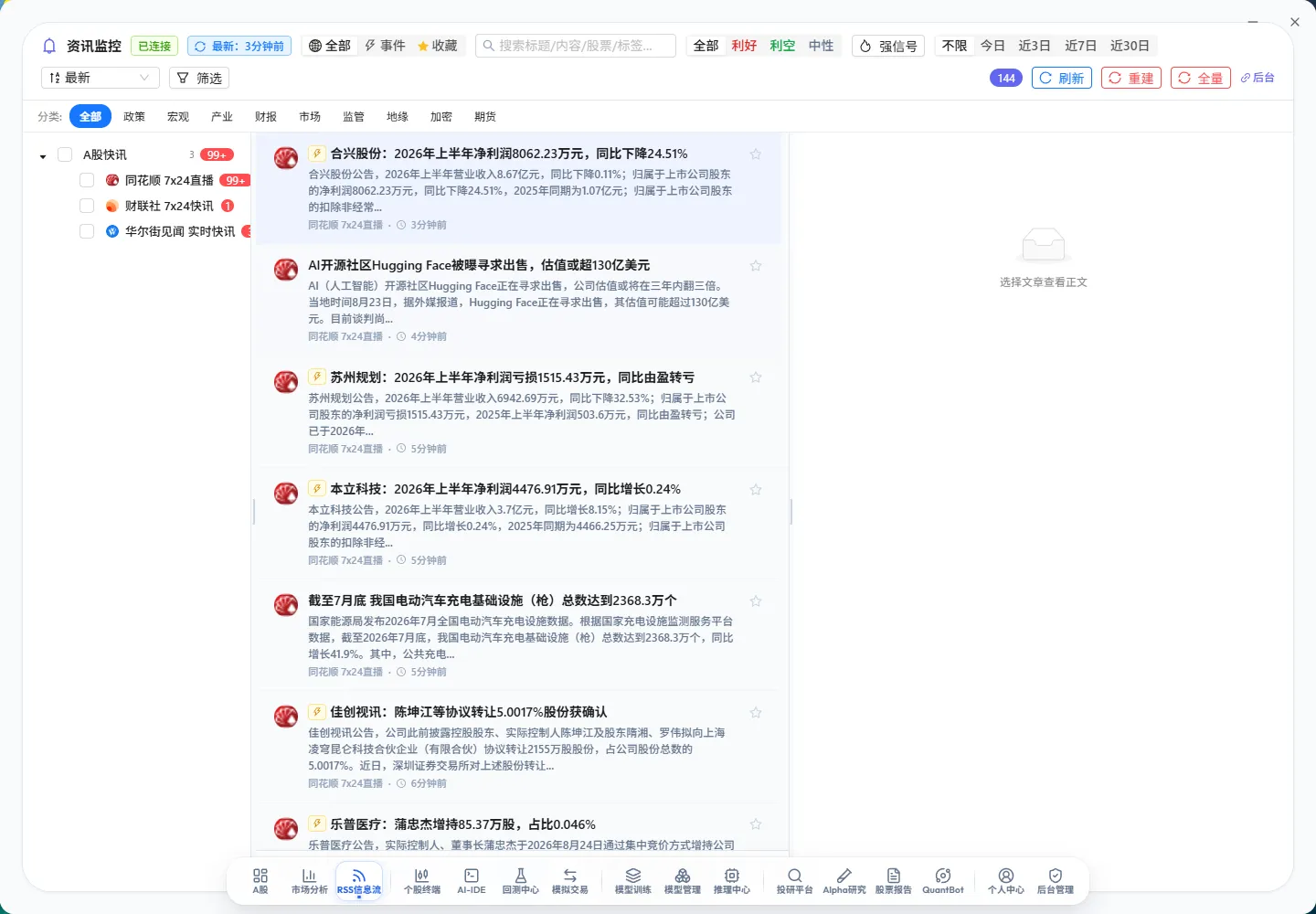Click the 刷新 refresh button

pyautogui.click(x=1062, y=78)
